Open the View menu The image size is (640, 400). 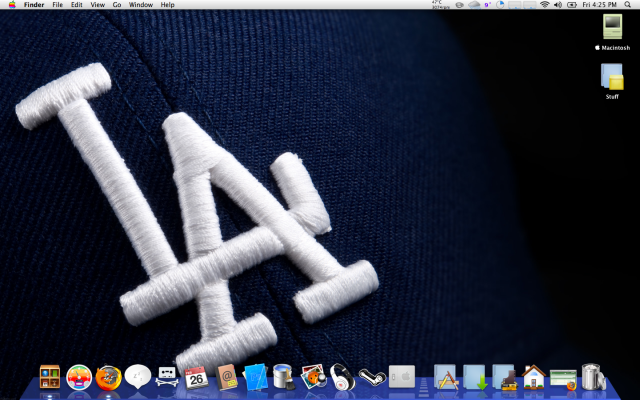tap(98, 5)
